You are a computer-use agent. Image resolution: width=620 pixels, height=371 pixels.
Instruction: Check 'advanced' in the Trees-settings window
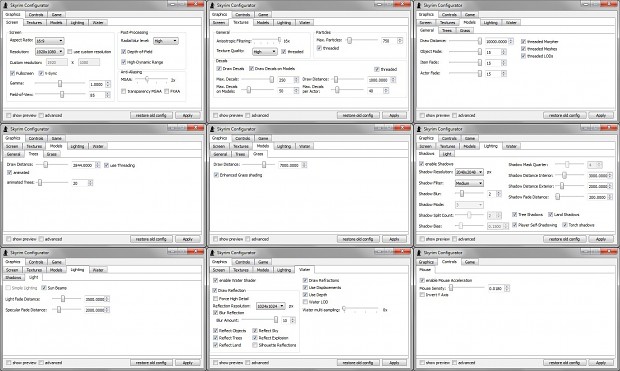click(x=41, y=239)
